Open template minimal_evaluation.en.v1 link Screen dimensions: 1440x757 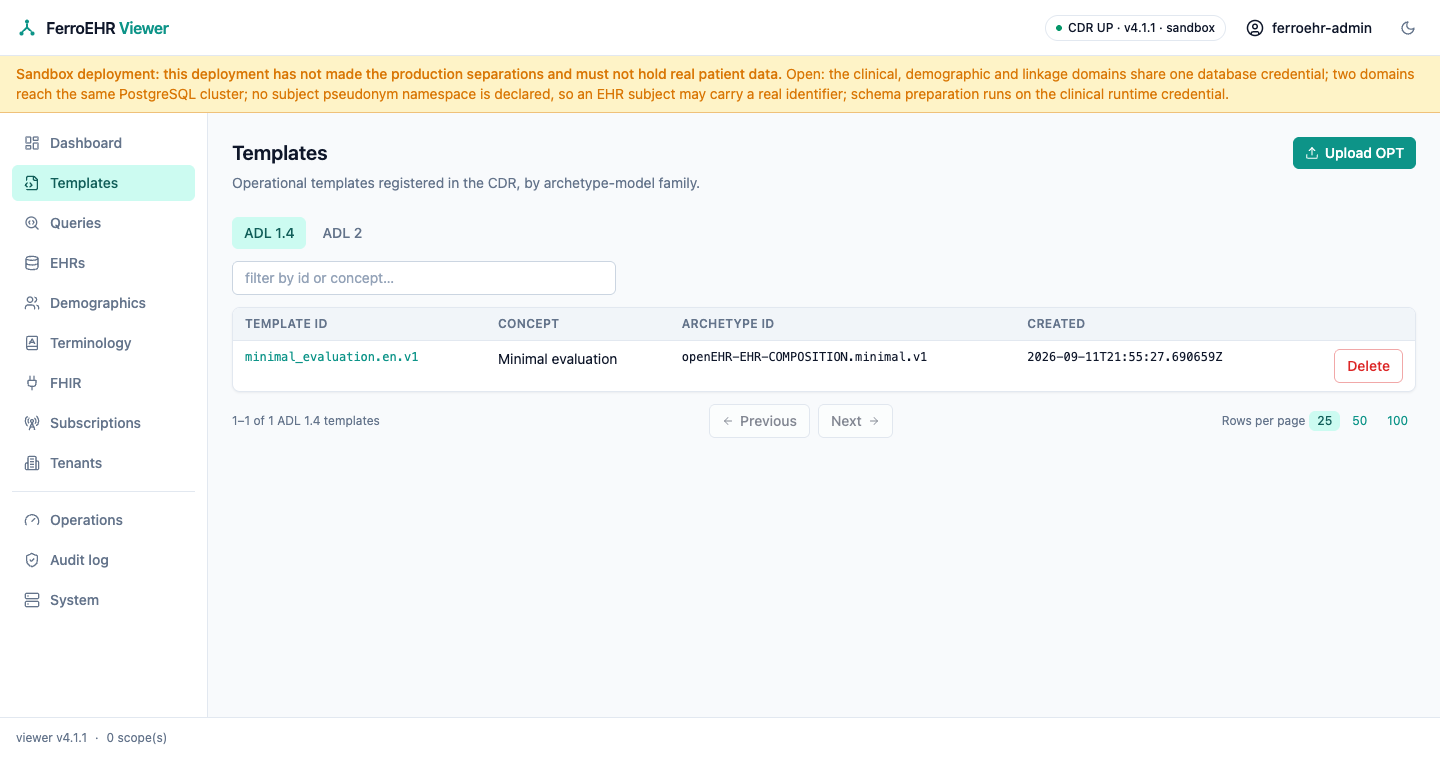click(x=331, y=356)
